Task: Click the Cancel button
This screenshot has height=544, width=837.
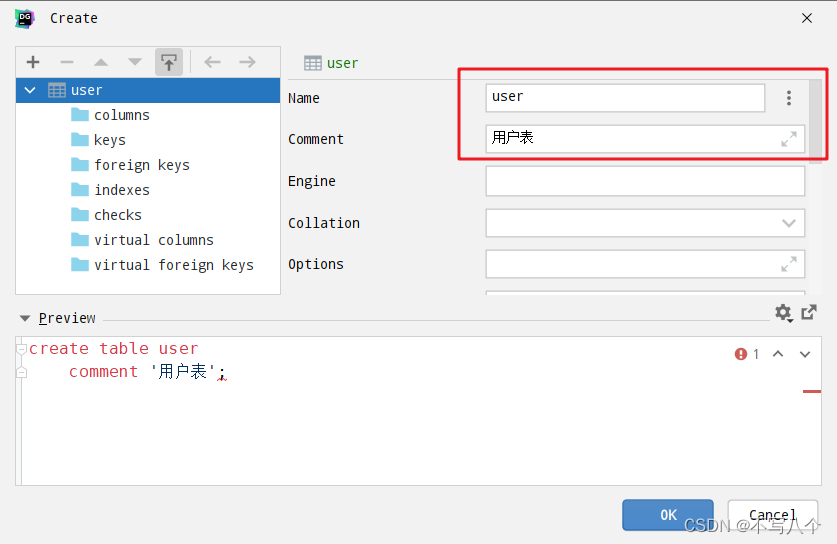Action: tap(772, 515)
